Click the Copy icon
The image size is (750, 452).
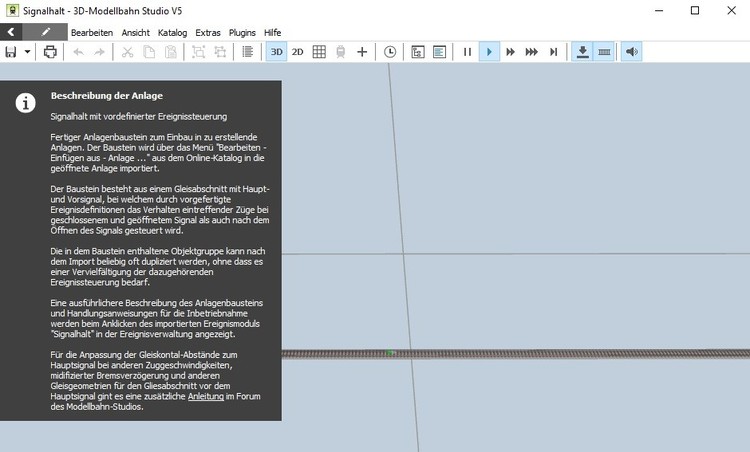click(149, 52)
